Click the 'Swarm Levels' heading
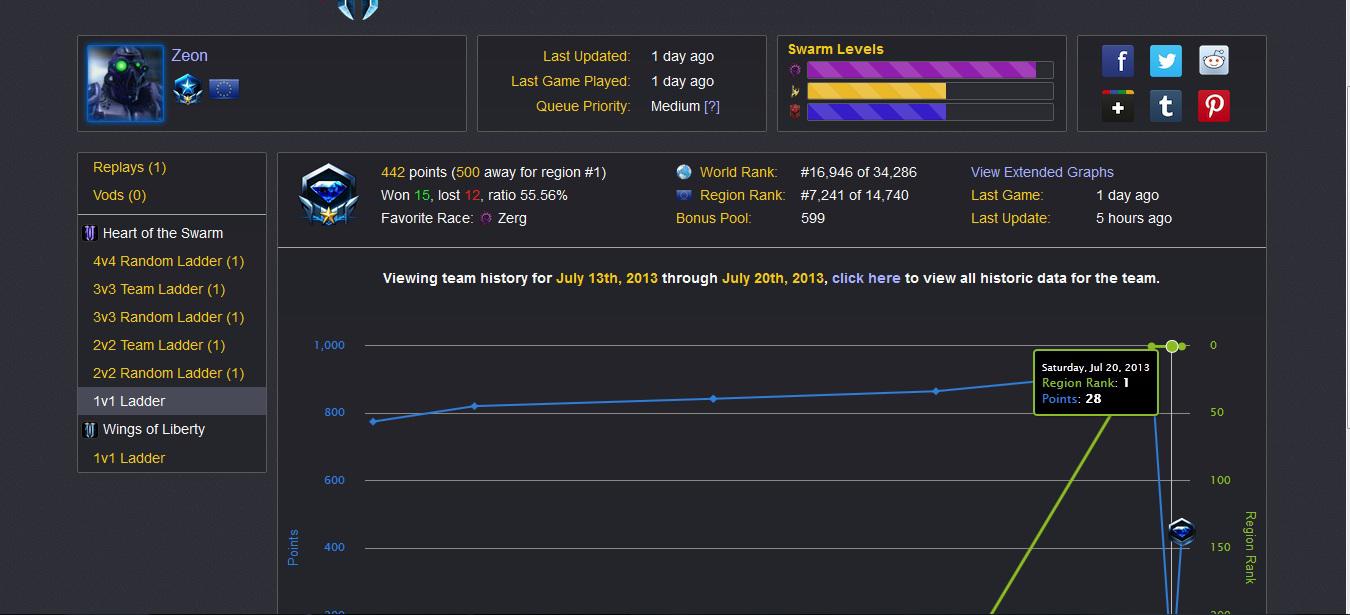1350x615 pixels. pos(836,49)
